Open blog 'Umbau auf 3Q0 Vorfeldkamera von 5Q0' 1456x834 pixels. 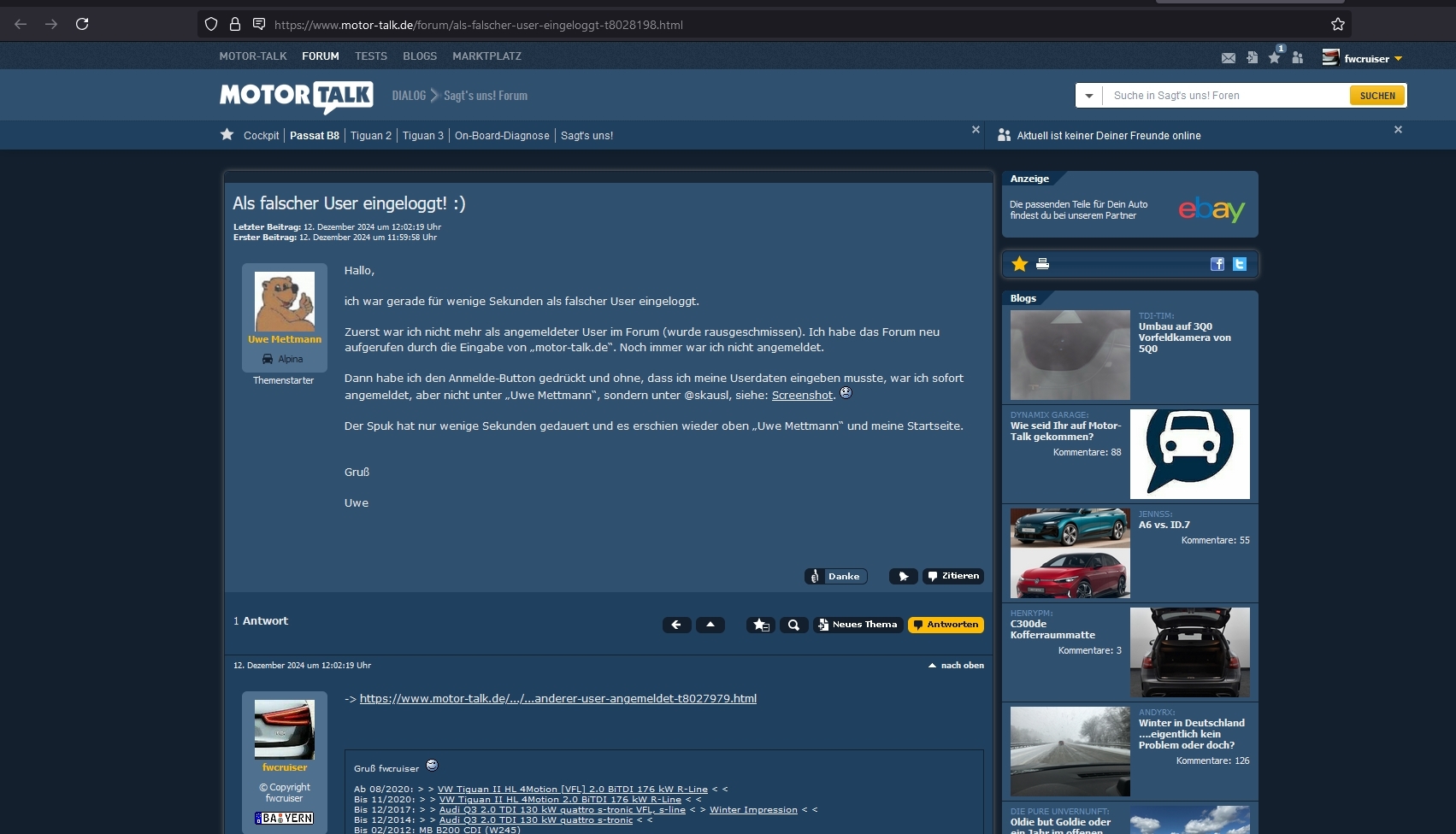point(1185,338)
